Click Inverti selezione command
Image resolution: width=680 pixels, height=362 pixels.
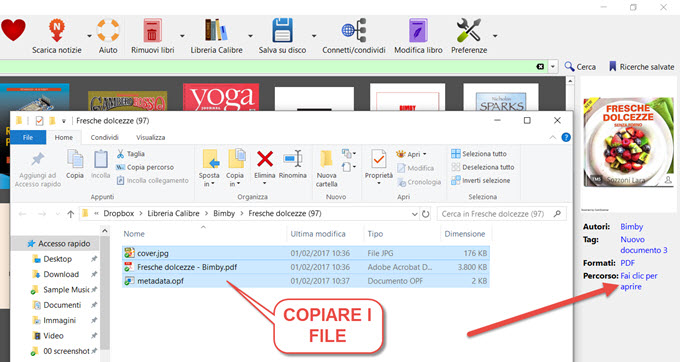[481, 180]
